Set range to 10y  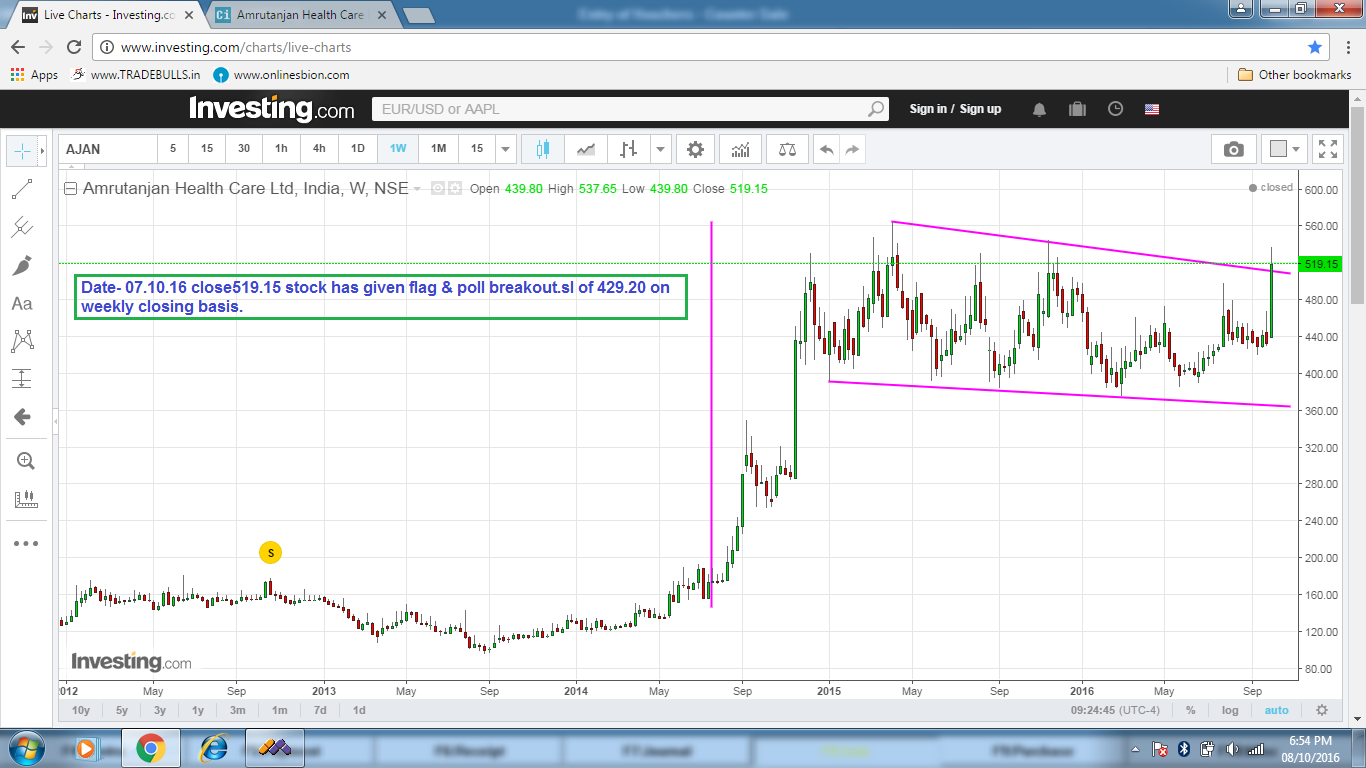click(80, 710)
